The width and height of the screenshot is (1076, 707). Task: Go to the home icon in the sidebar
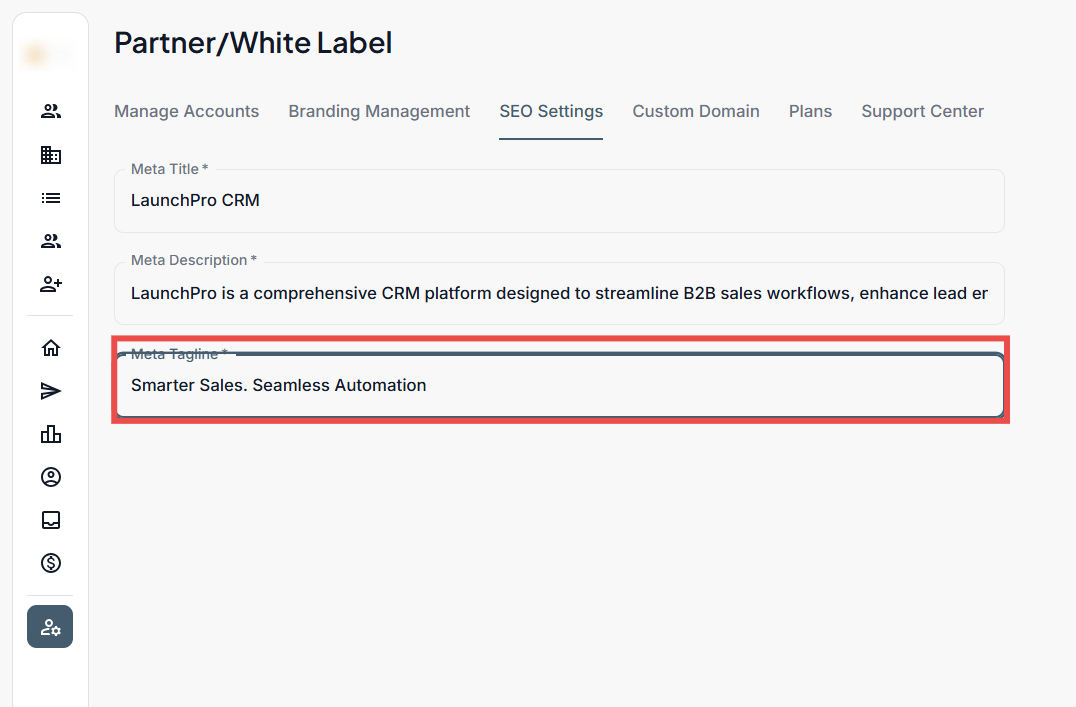[50, 348]
